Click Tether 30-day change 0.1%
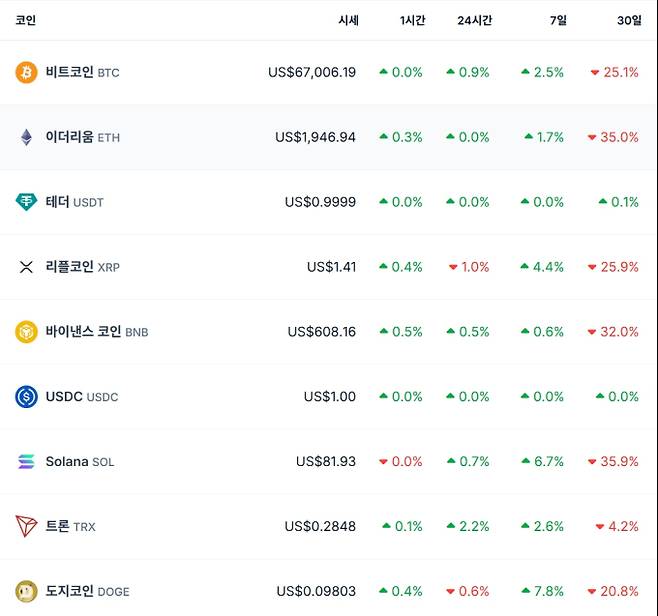658x616 pixels. (x=619, y=202)
